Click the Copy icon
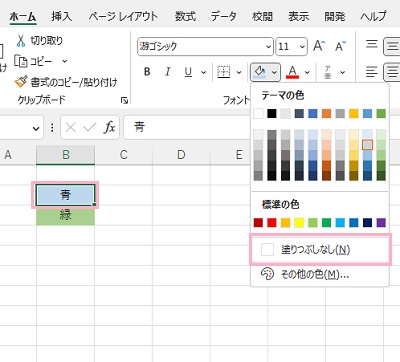 click(21, 61)
